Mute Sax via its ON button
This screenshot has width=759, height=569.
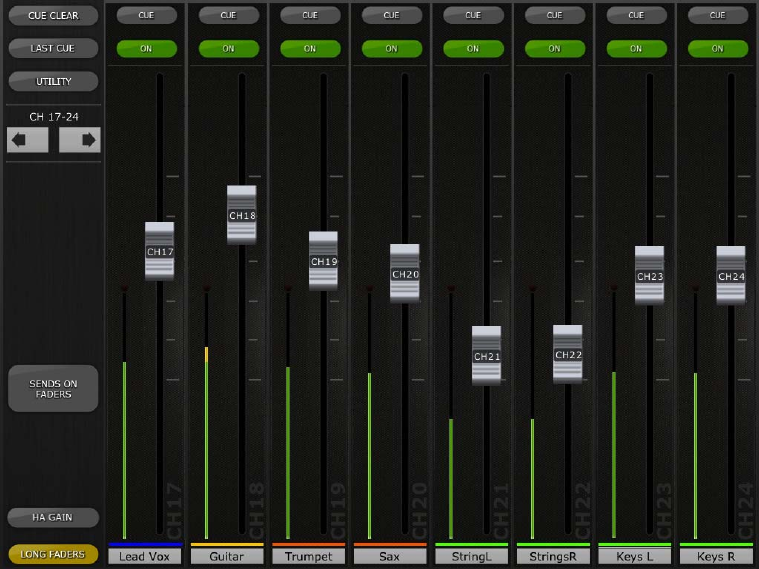point(392,49)
